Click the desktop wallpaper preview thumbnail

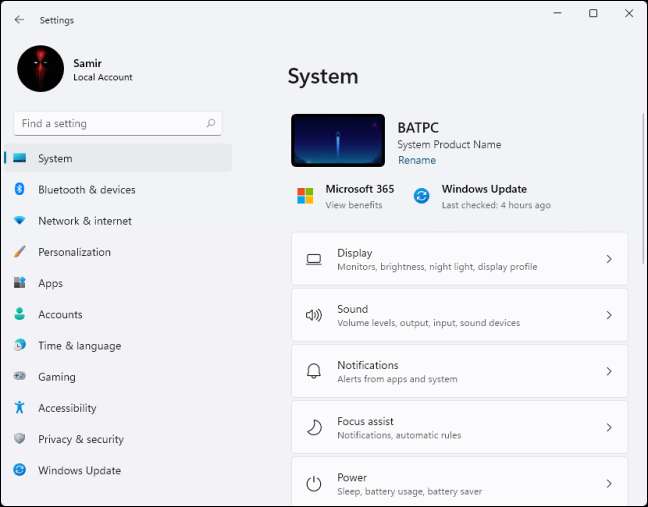(x=338, y=140)
